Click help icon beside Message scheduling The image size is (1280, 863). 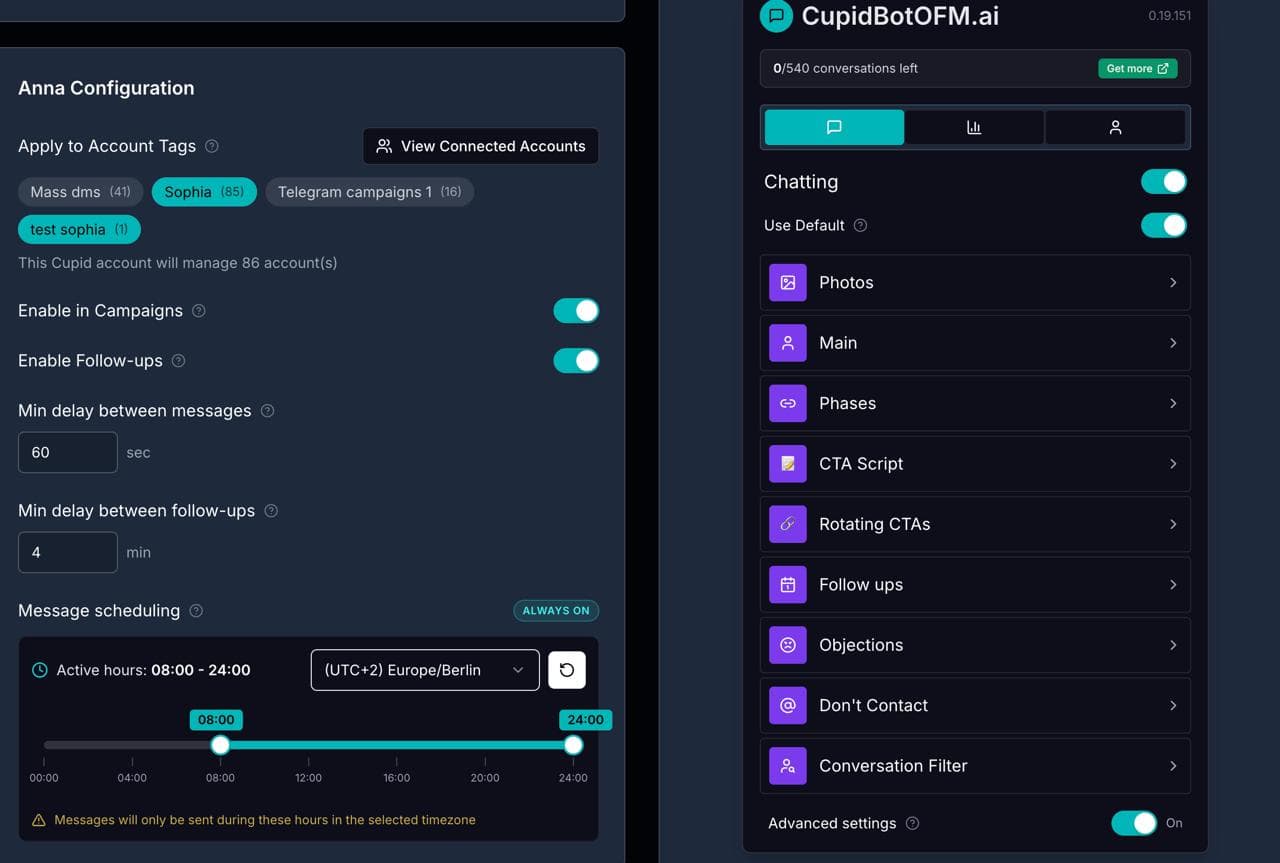pos(197,611)
